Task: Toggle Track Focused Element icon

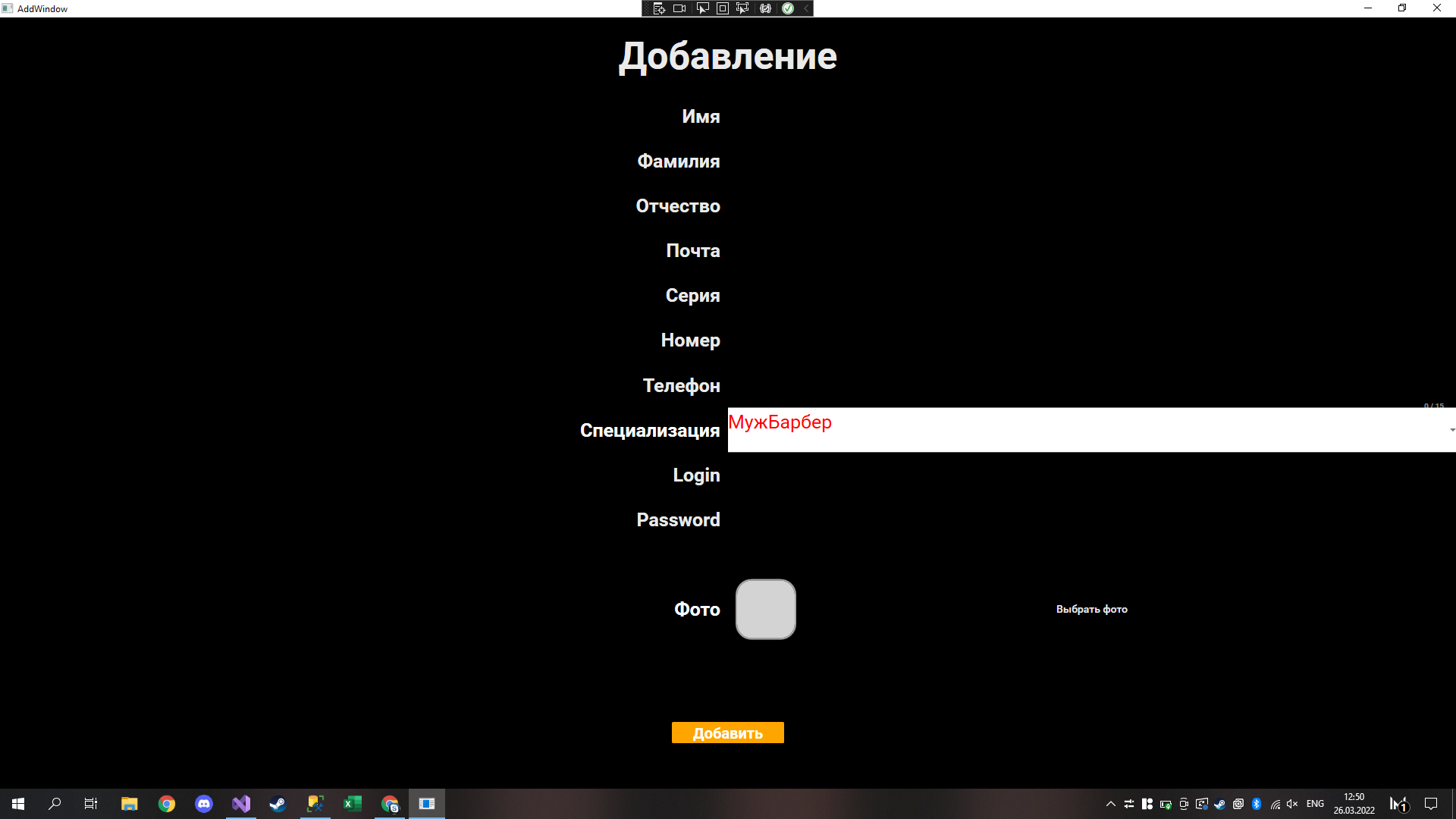Action: pos(742,8)
